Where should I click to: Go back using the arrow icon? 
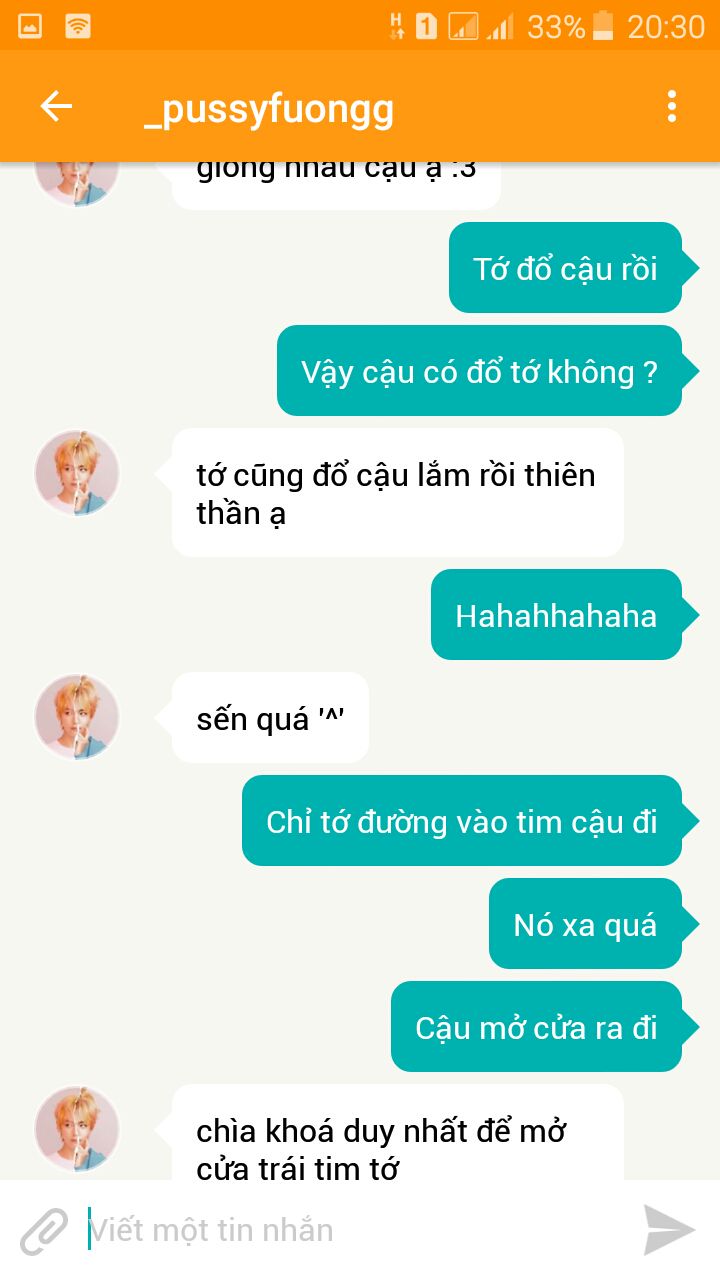click(56, 106)
